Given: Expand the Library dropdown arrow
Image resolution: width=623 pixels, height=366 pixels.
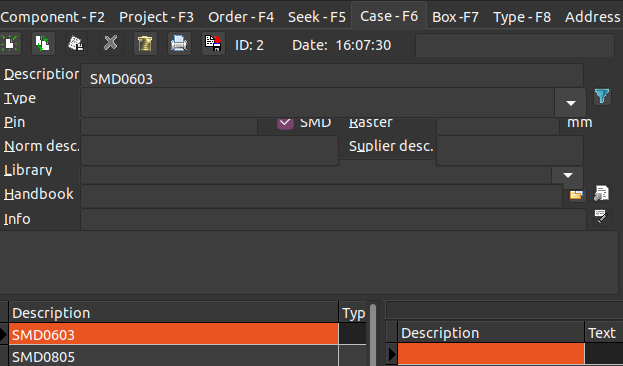Looking at the screenshot, I should coord(568,175).
